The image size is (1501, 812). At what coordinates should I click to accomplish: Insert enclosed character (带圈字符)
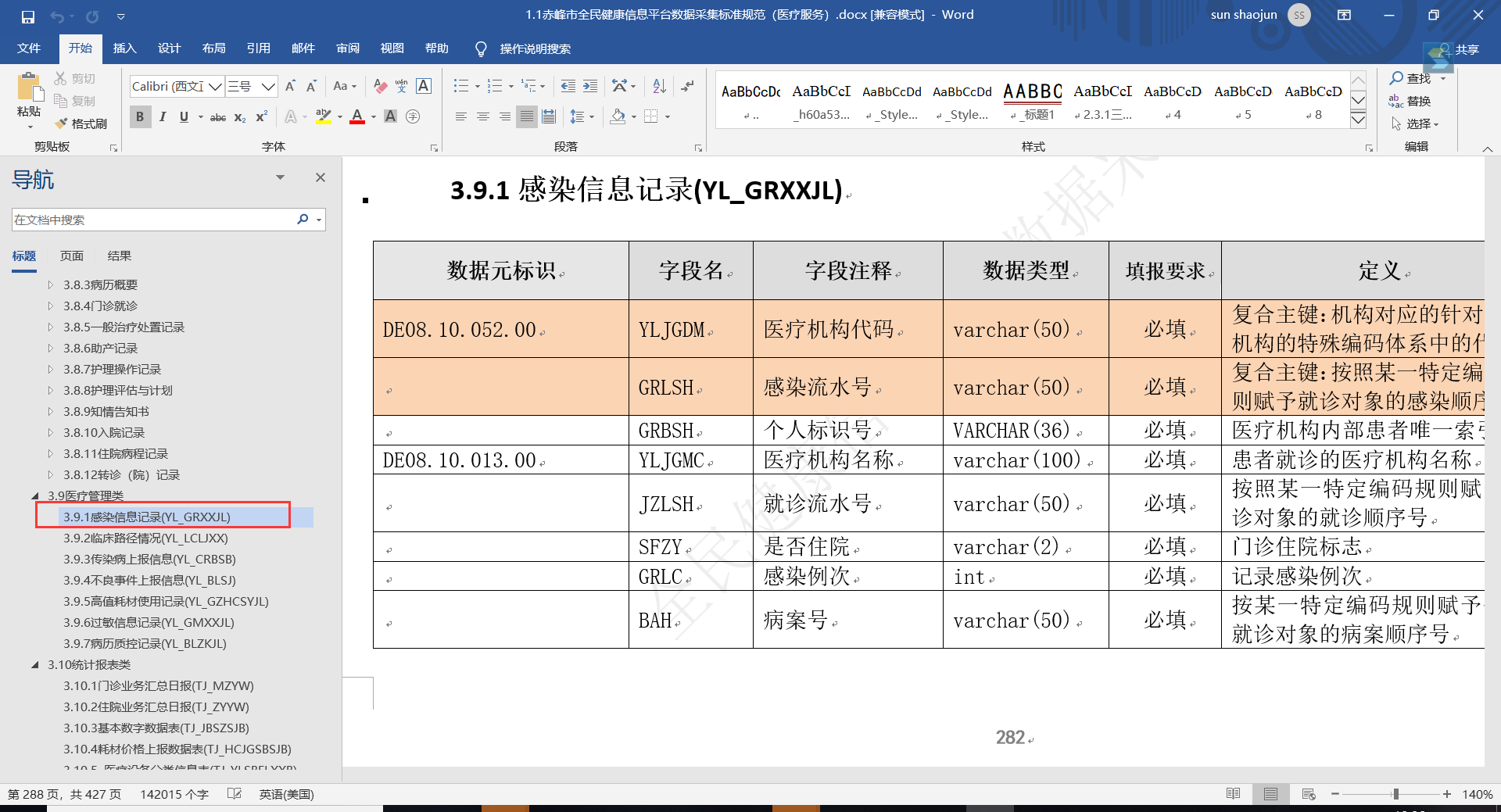pyautogui.click(x=413, y=116)
